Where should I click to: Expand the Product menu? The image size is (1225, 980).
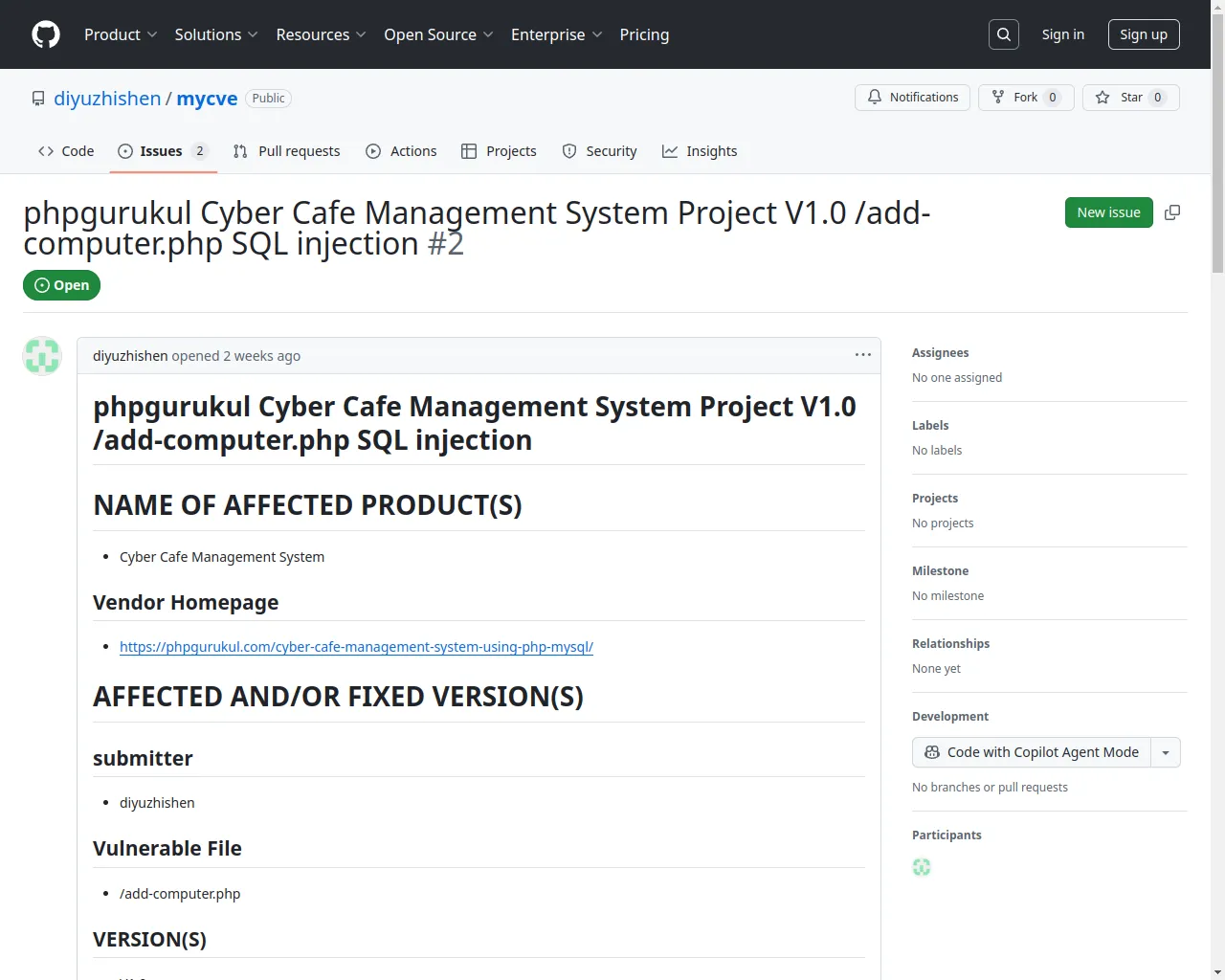coord(121,34)
